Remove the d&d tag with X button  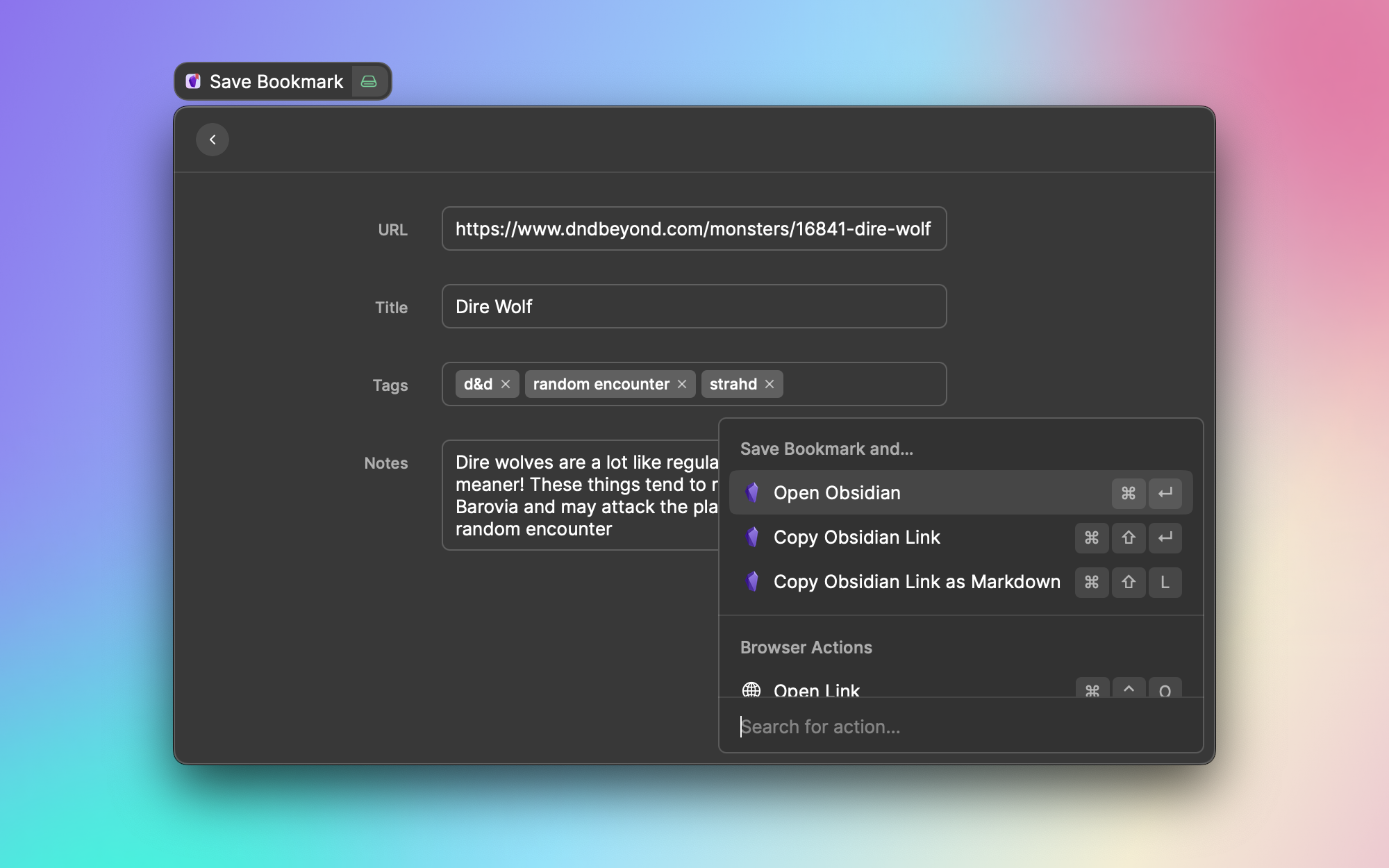coord(505,383)
